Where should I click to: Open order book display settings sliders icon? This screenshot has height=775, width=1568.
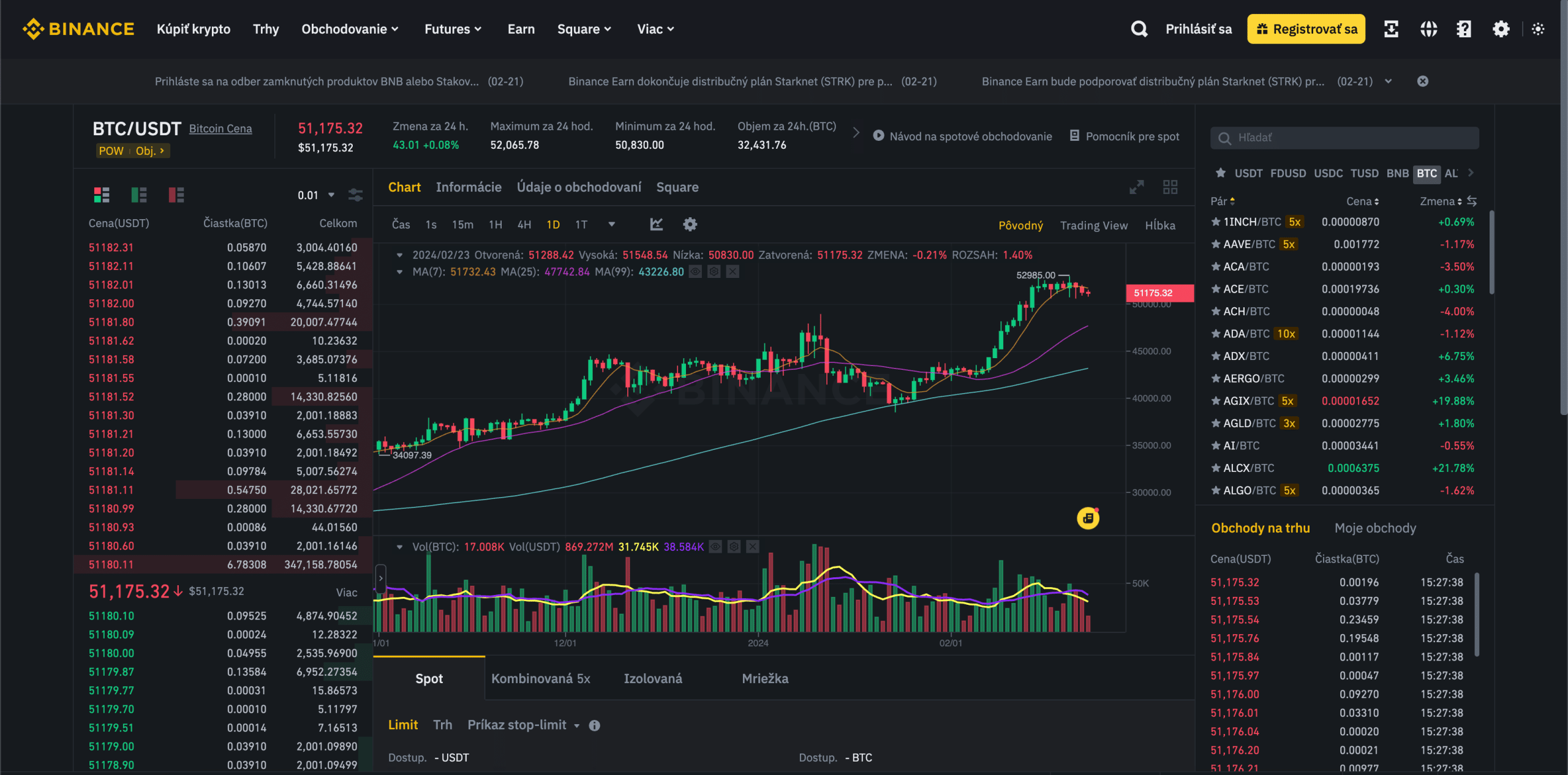pos(355,195)
